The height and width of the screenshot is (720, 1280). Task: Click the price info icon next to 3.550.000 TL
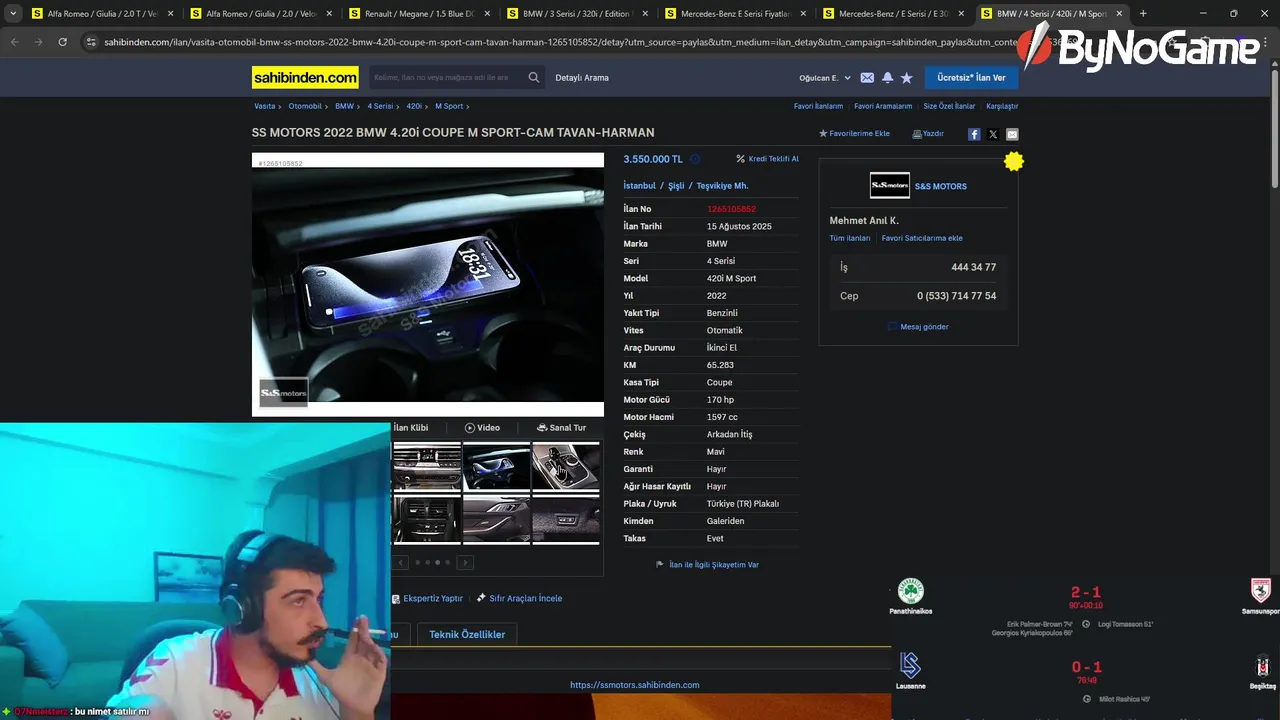(x=695, y=159)
